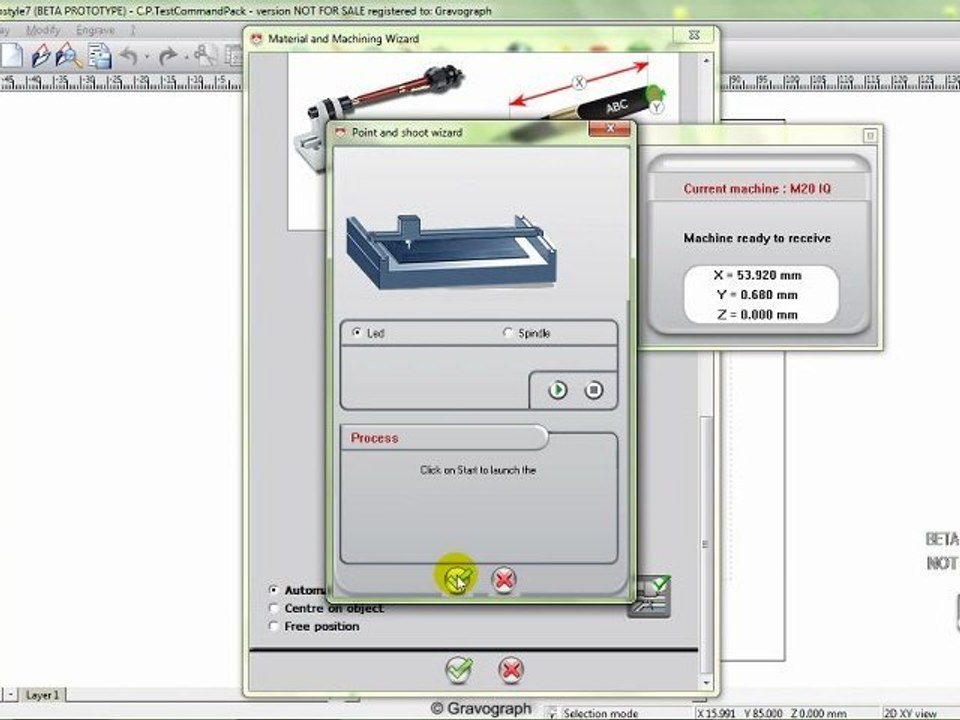Viewport: 960px width, 720px height.
Task: Close the Material and Machining Wizard window
Action: click(694, 35)
